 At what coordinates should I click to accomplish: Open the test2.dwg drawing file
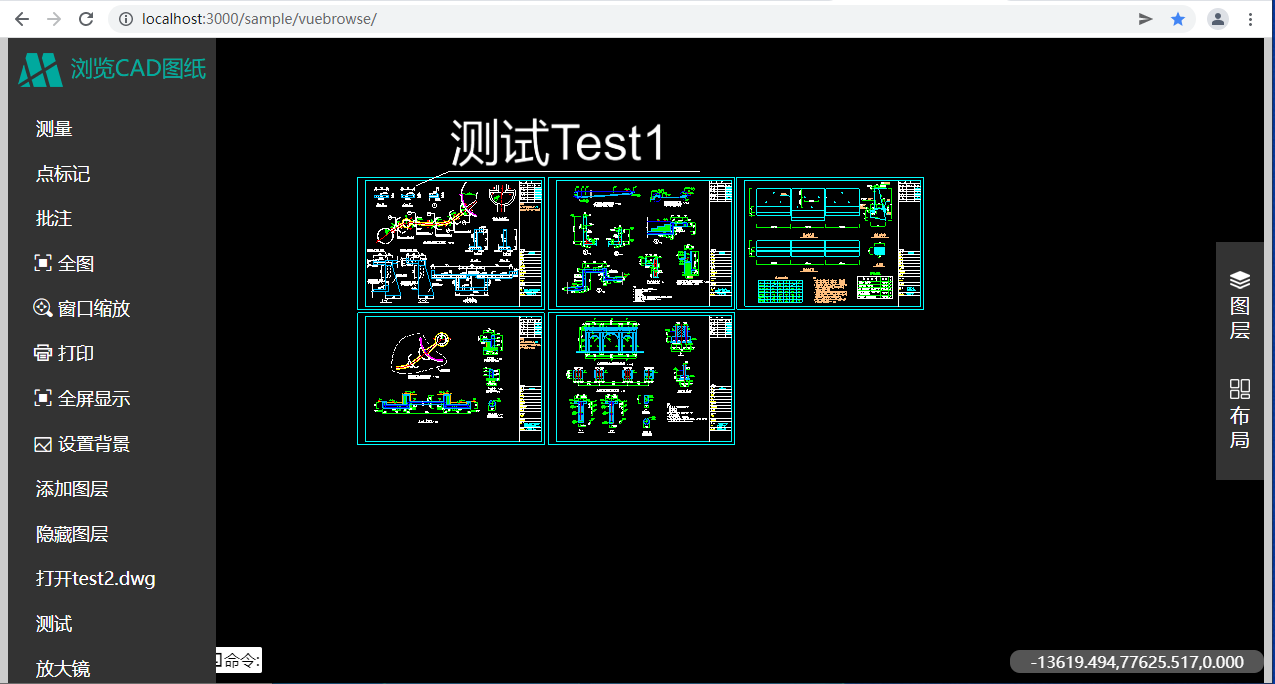click(95, 578)
